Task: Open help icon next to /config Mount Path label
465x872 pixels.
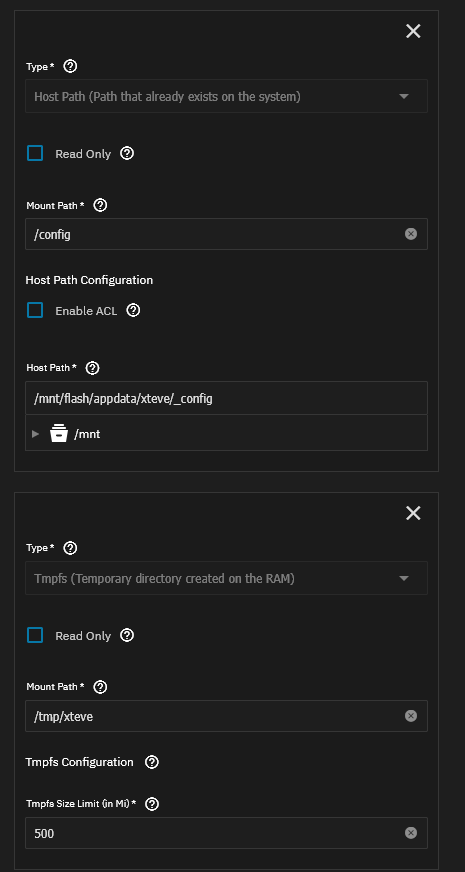Action: click(x=100, y=205)
